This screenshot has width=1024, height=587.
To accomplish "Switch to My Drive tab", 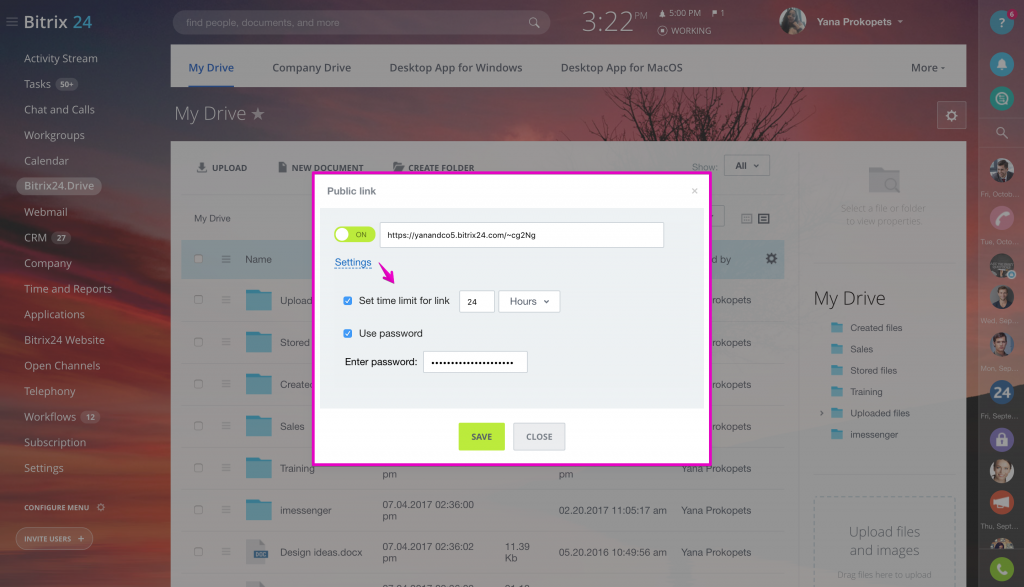I will [x=211, y=68].
